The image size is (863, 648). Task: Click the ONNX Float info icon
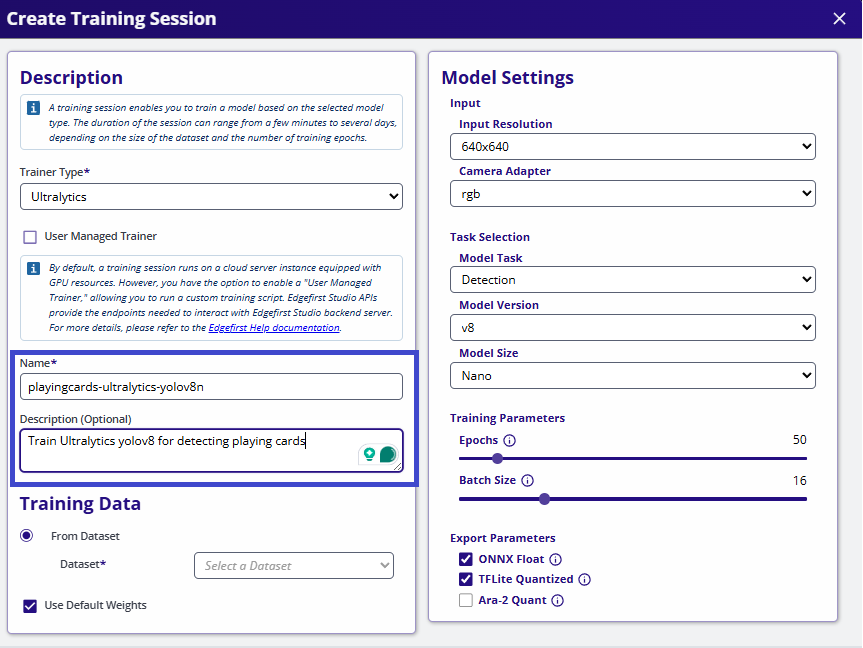(556, 560)
